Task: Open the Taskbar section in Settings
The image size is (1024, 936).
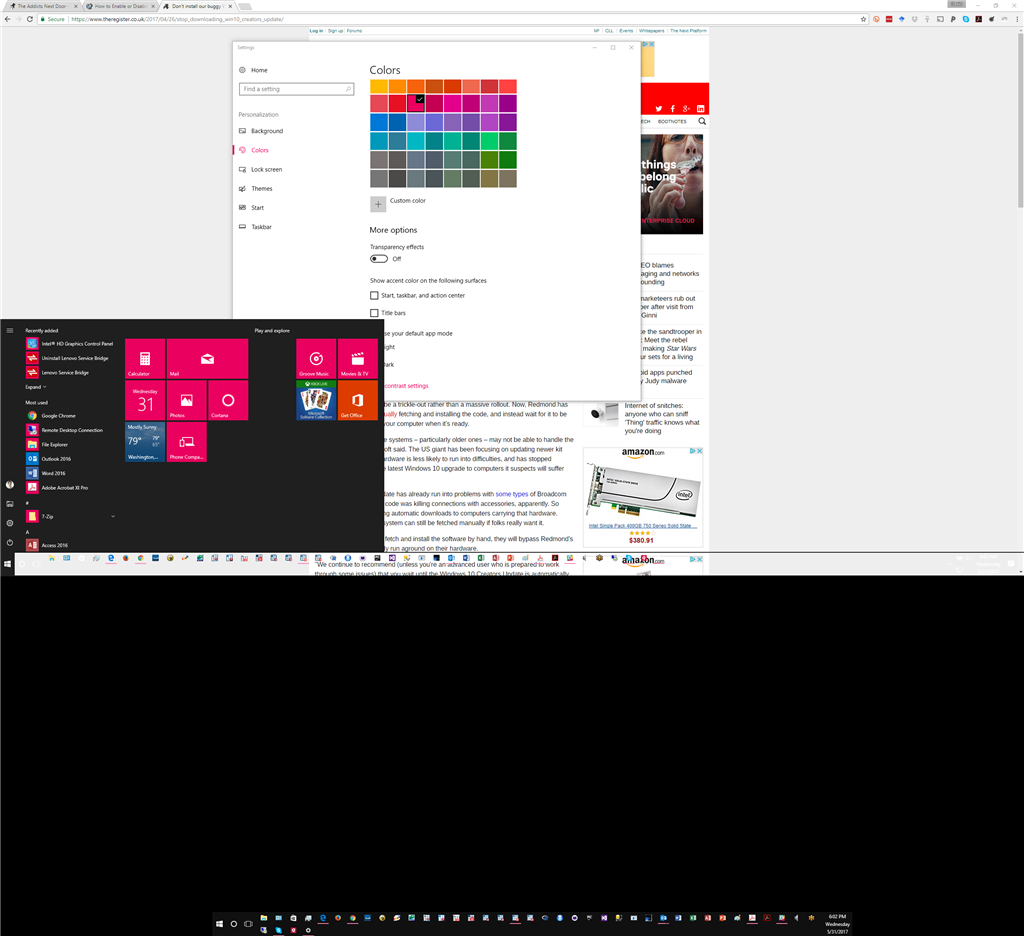Action: 255,227
